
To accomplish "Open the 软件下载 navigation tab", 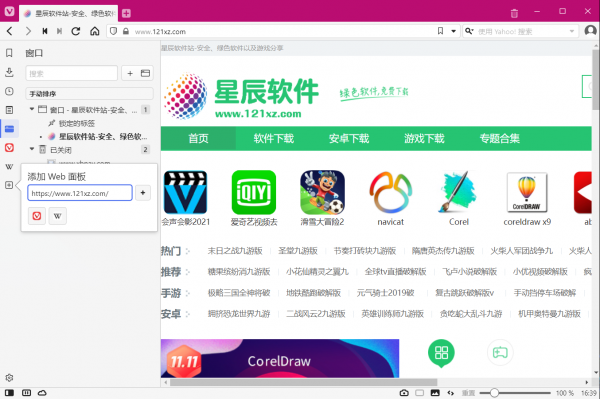I will click(274, 138).
